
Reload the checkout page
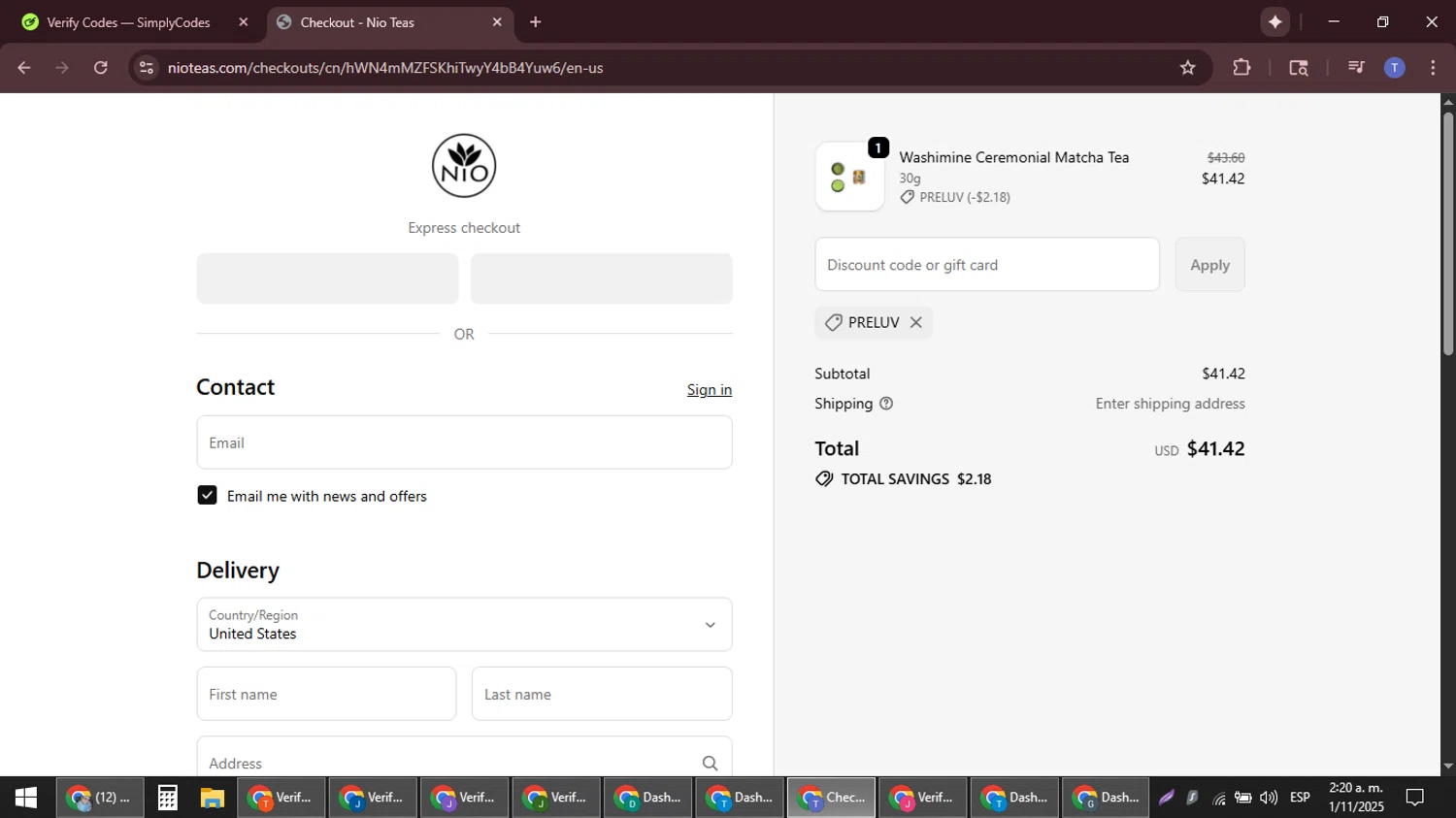tap(101, 68)
